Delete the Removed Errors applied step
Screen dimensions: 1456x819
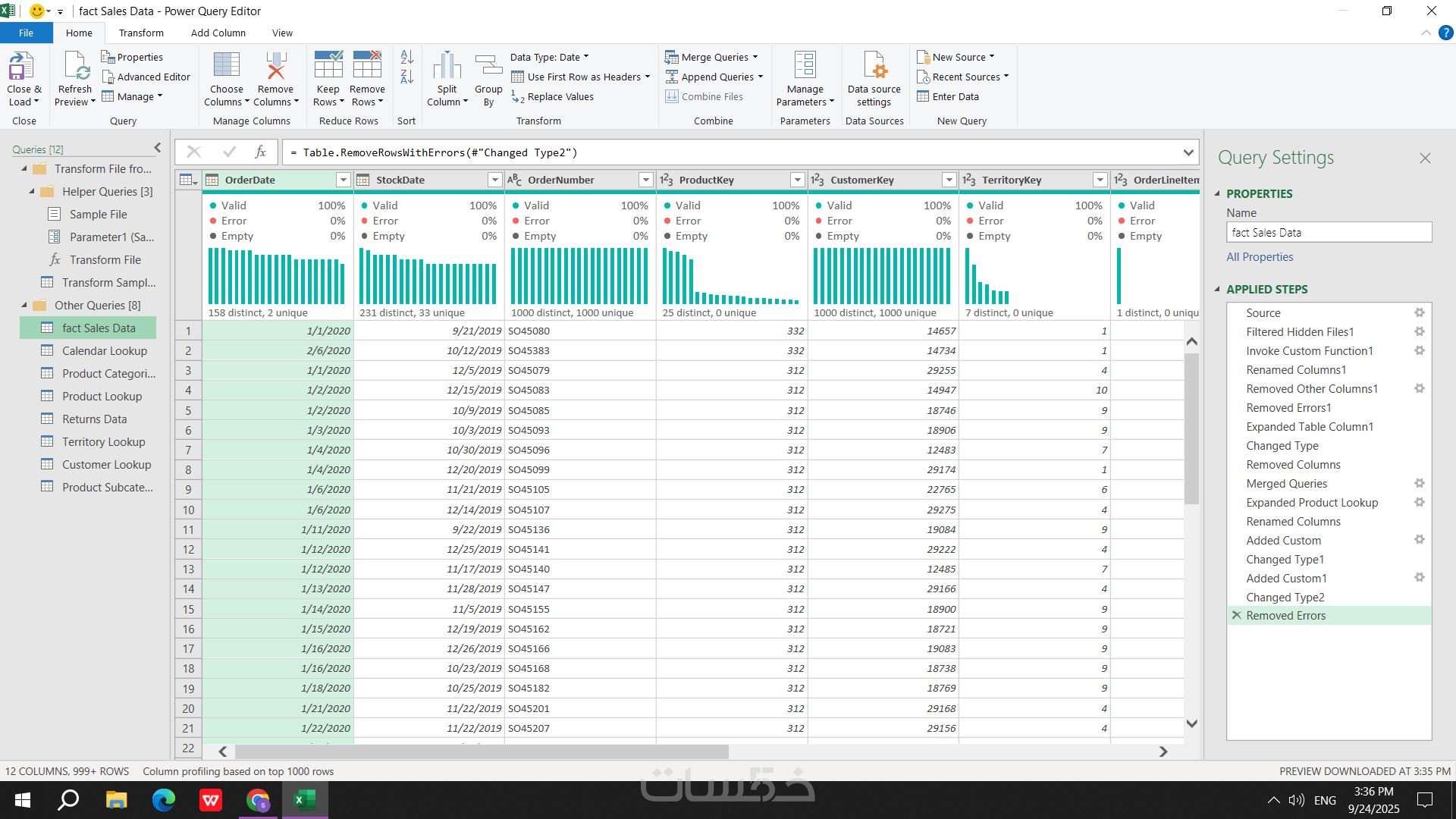(x=1237, y=616)
